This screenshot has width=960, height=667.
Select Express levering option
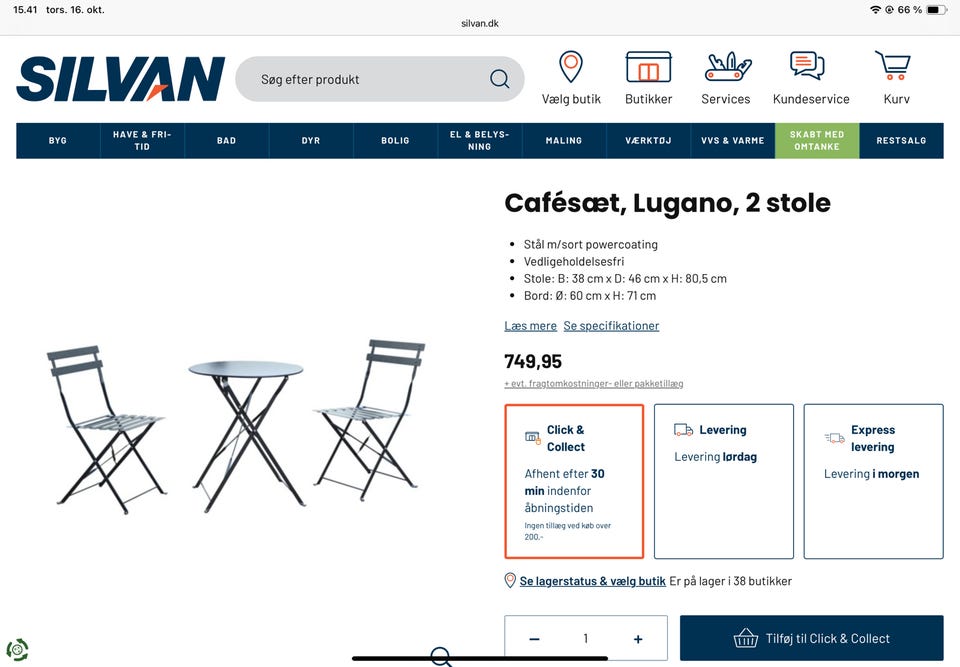pos(873,481)
